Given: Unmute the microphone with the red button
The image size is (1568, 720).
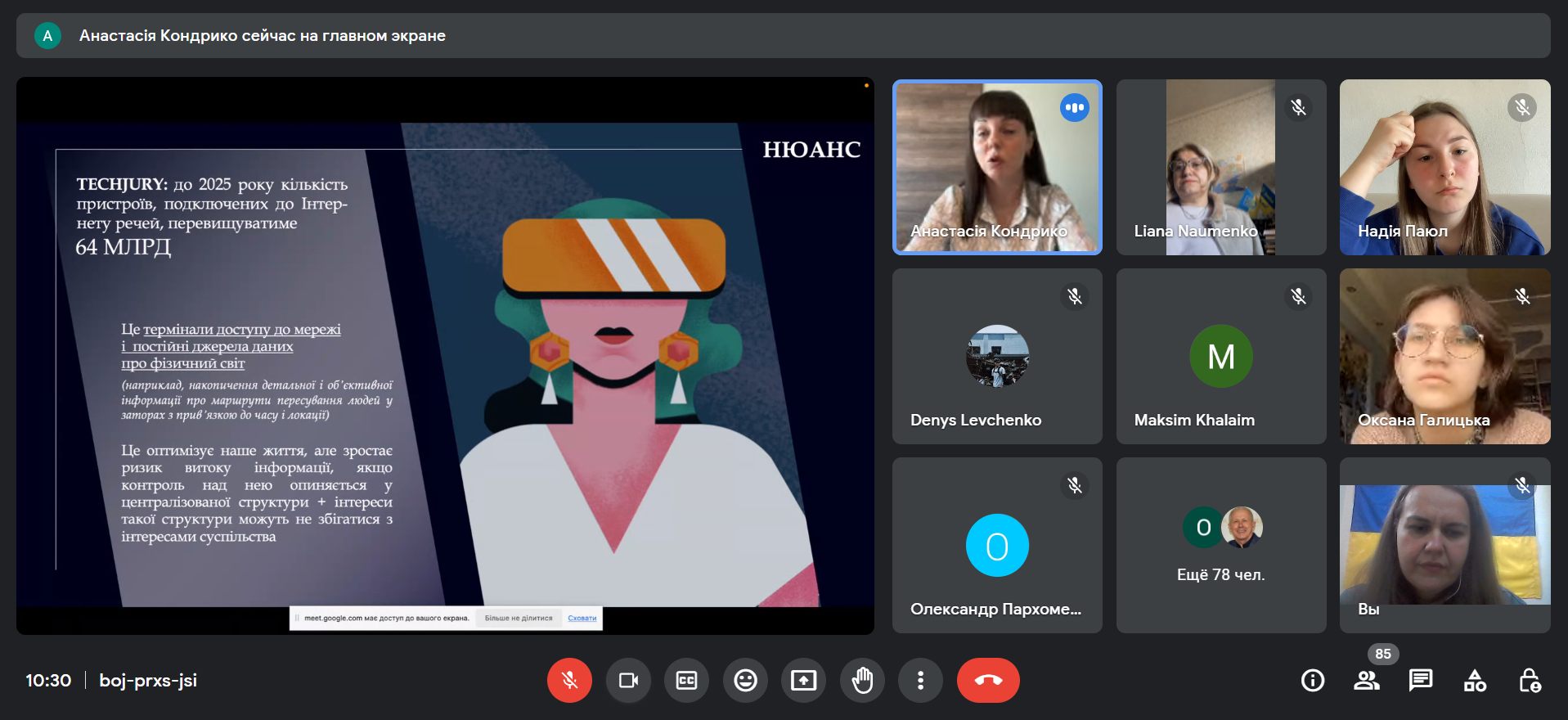Looking at the screenshot, I should [x=569, y=680].
